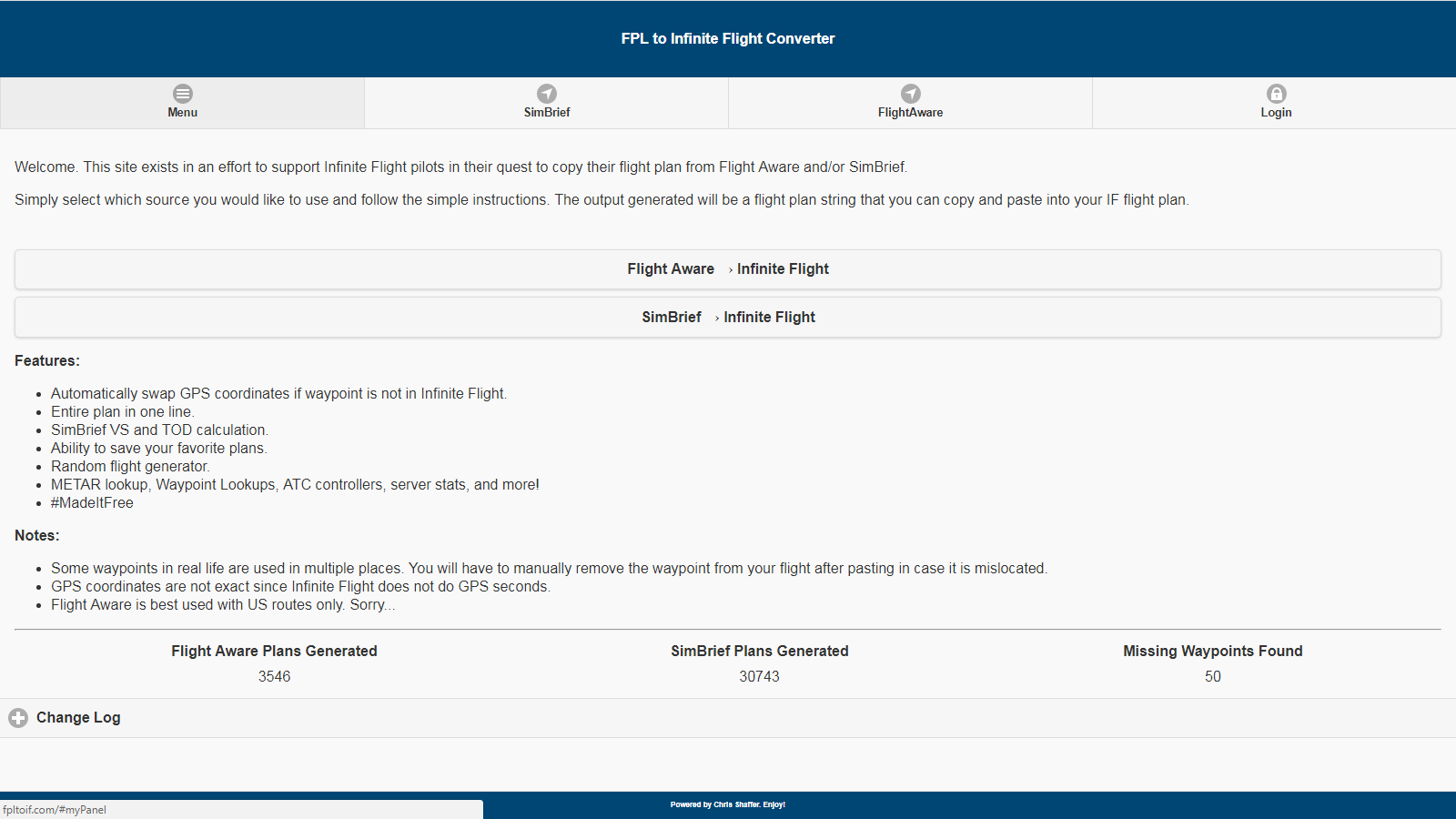Click the Simply select which source instruction sentence
This screenshot has height=819, width=1456.
pyautogui.click(x=602, y=200)
